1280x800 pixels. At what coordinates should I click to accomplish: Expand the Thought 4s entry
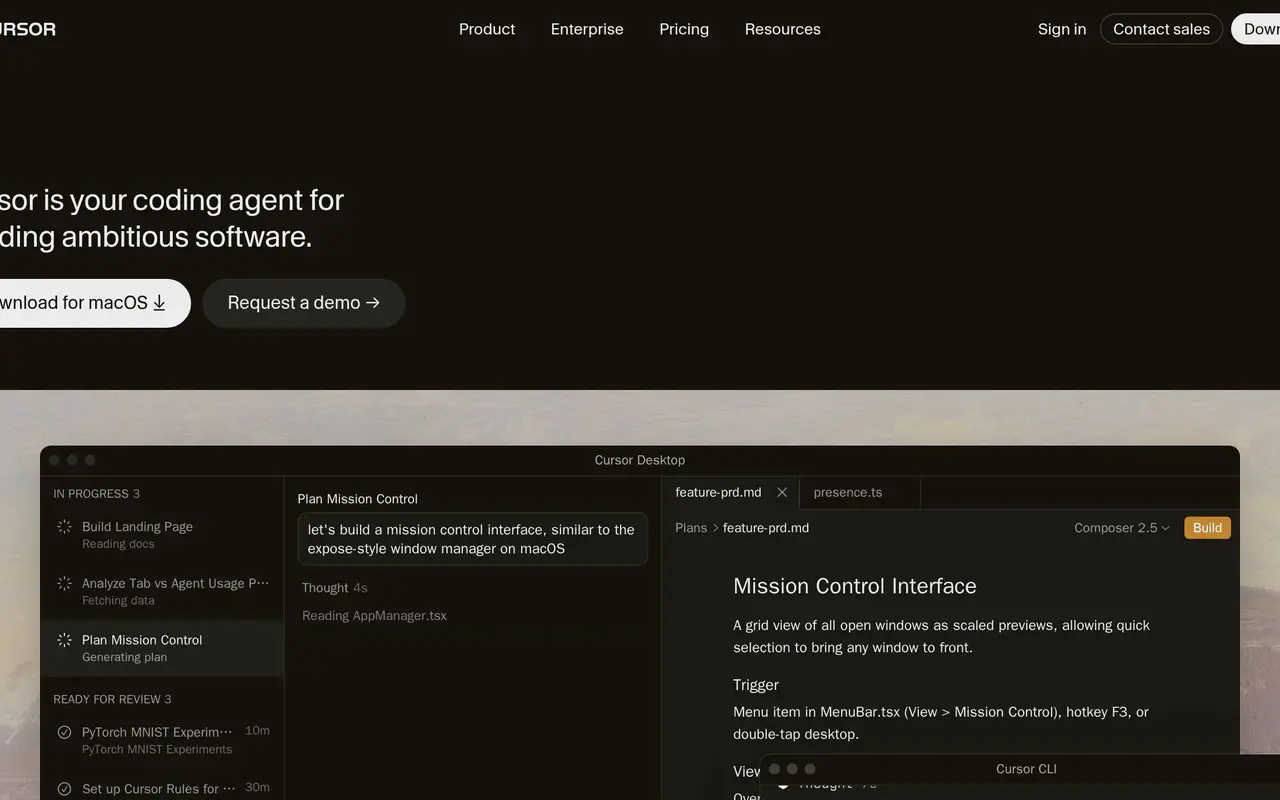click(x=335, y=588)
